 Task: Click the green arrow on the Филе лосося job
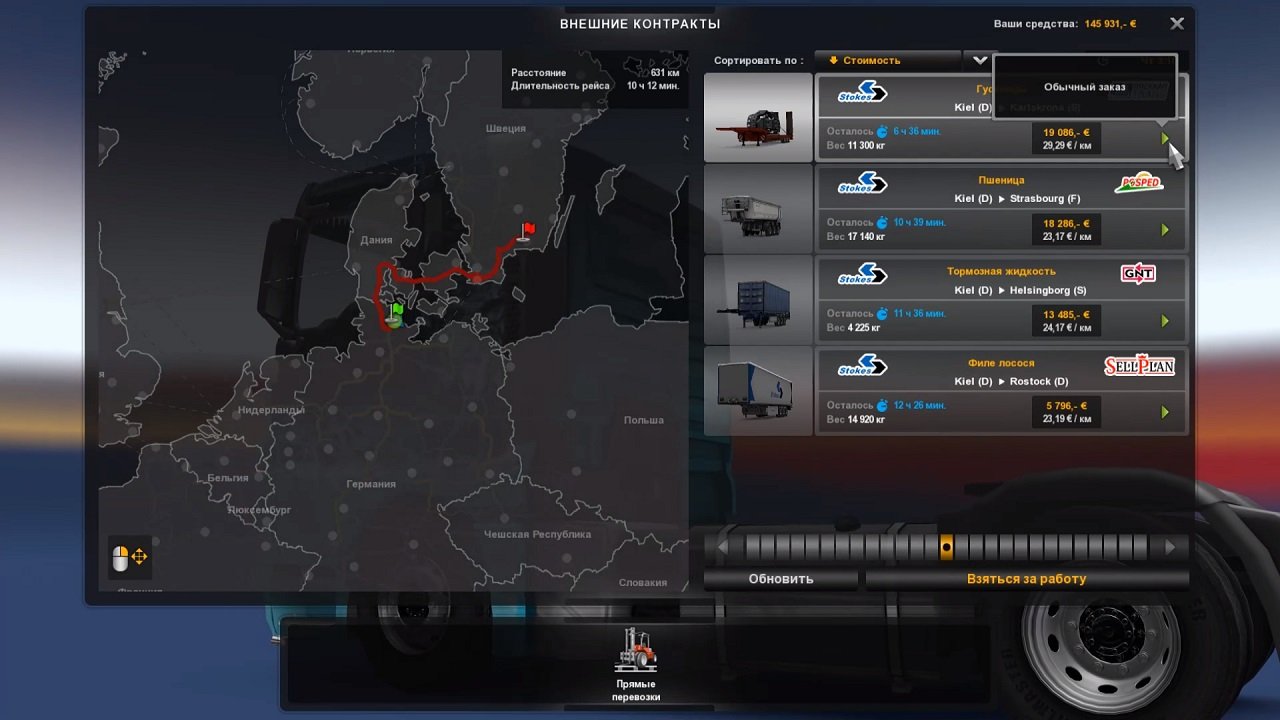point(1164,412)
